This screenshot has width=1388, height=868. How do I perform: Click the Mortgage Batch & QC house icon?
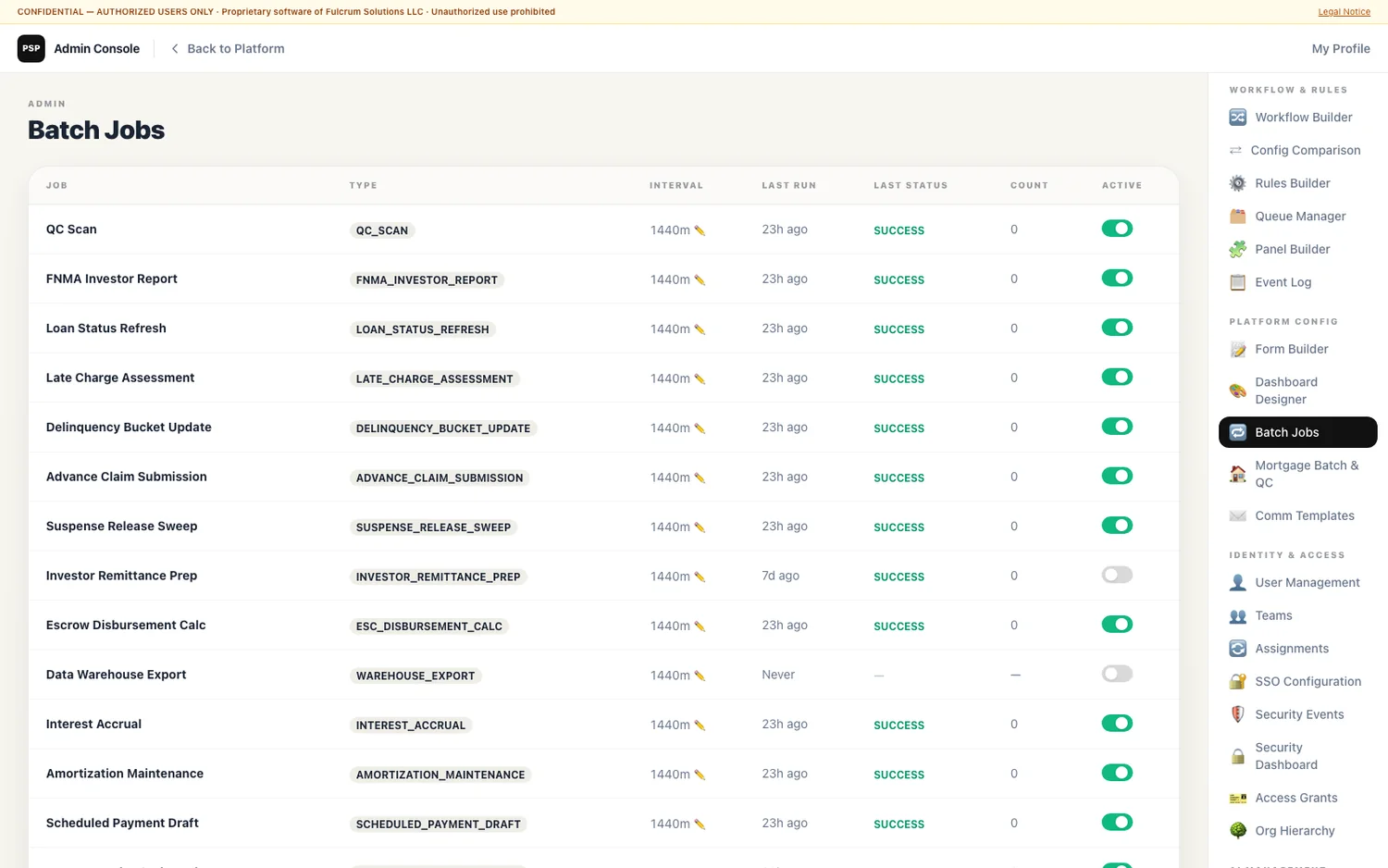pos(1237,474)
